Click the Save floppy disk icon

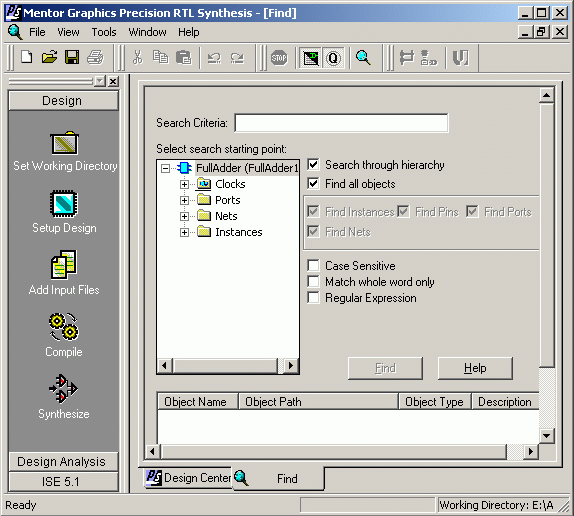coord(72,57)
